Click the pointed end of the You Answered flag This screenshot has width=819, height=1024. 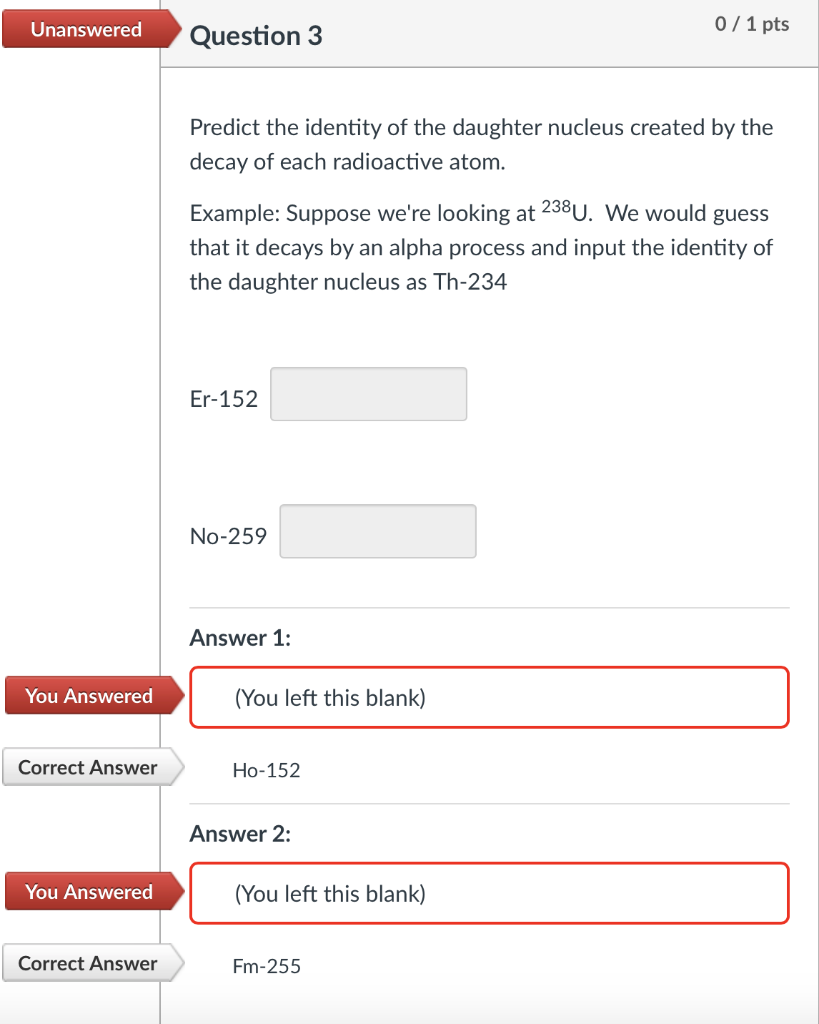point(178,695)
